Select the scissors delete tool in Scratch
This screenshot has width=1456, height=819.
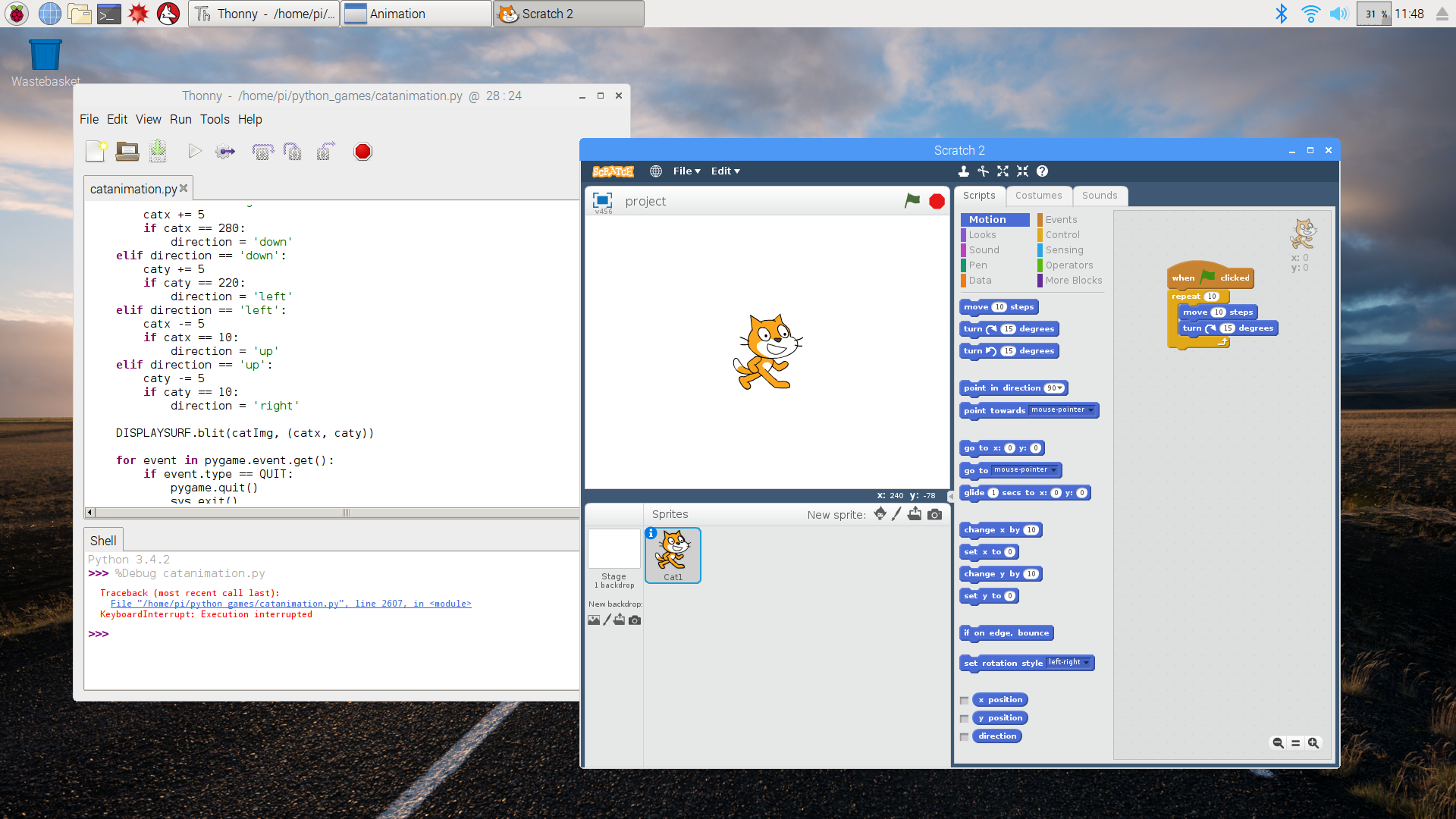point(984,171)
